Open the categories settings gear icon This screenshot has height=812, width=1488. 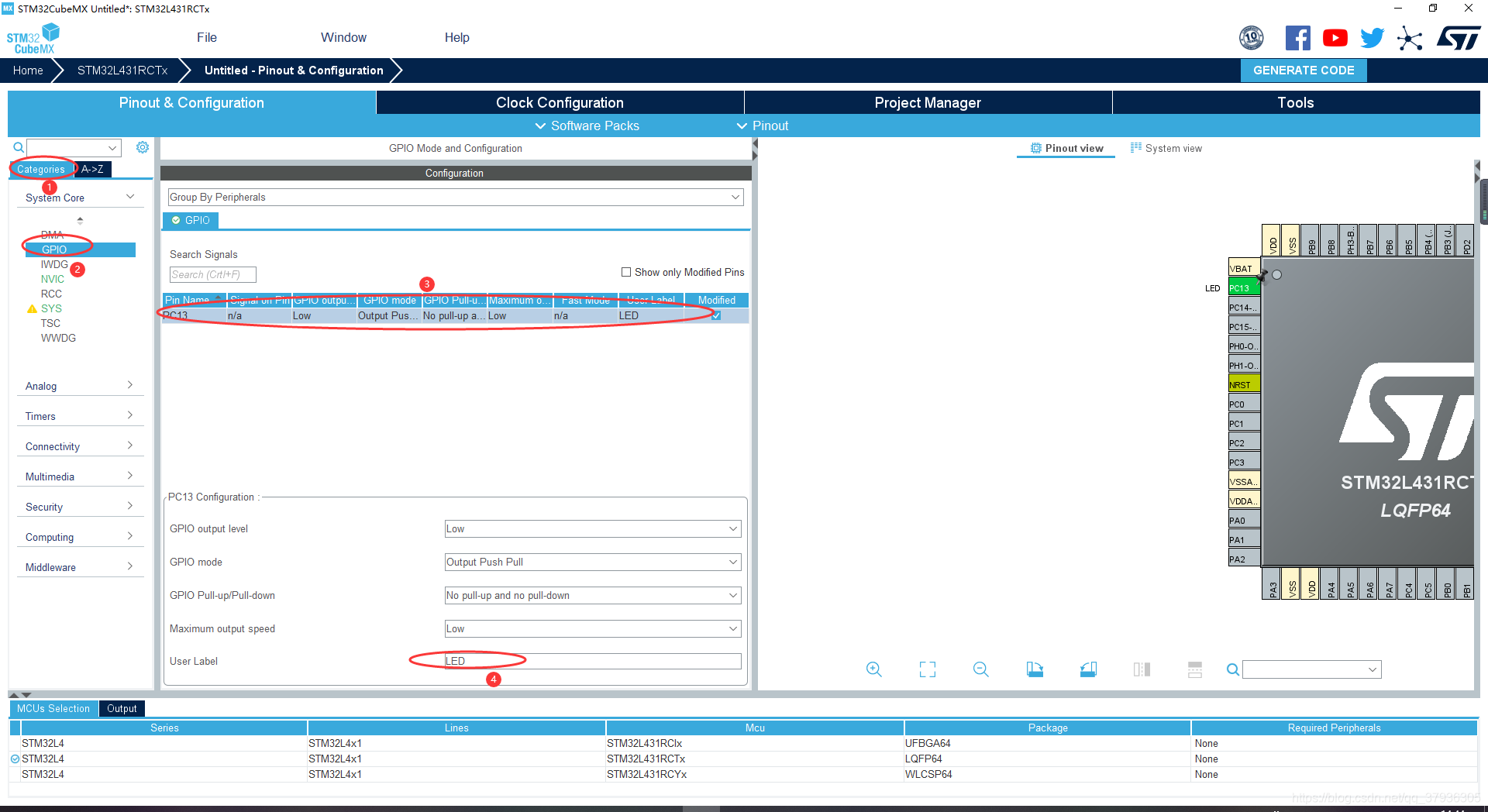143,147
